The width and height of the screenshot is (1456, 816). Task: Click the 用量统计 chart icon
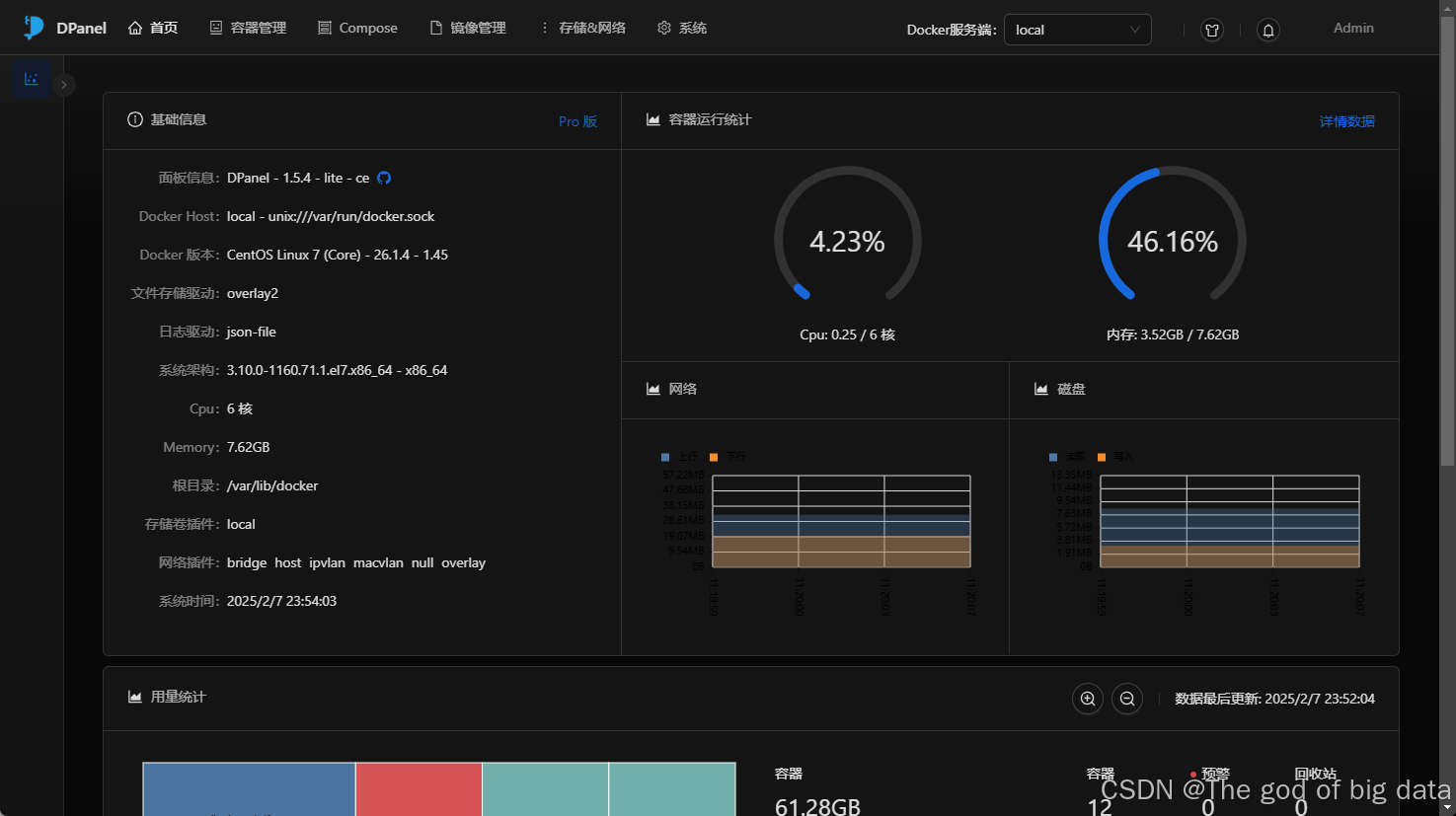[135, 697]
